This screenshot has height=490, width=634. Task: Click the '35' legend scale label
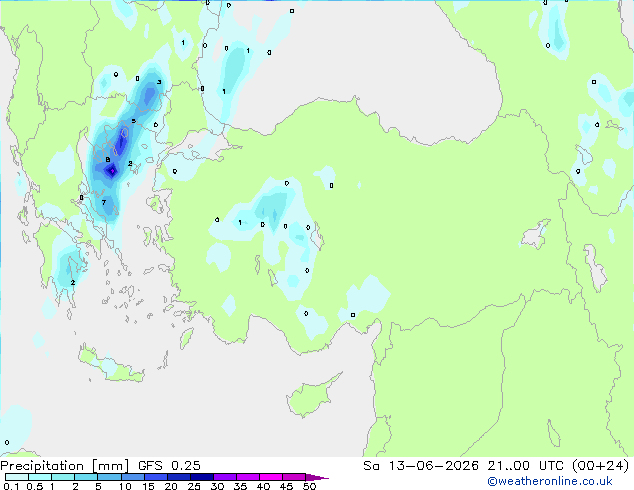pos(240,486)
